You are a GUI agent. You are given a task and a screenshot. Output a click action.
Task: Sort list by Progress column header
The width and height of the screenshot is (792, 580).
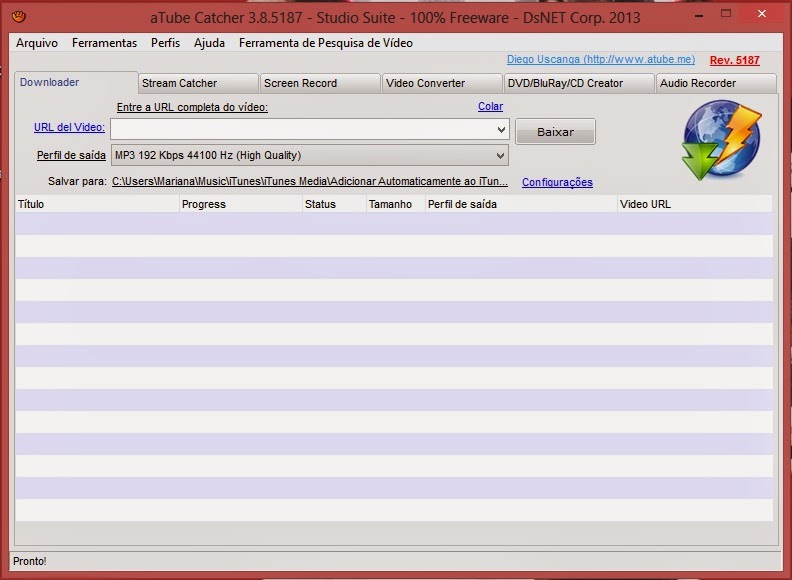pos(240,204)
